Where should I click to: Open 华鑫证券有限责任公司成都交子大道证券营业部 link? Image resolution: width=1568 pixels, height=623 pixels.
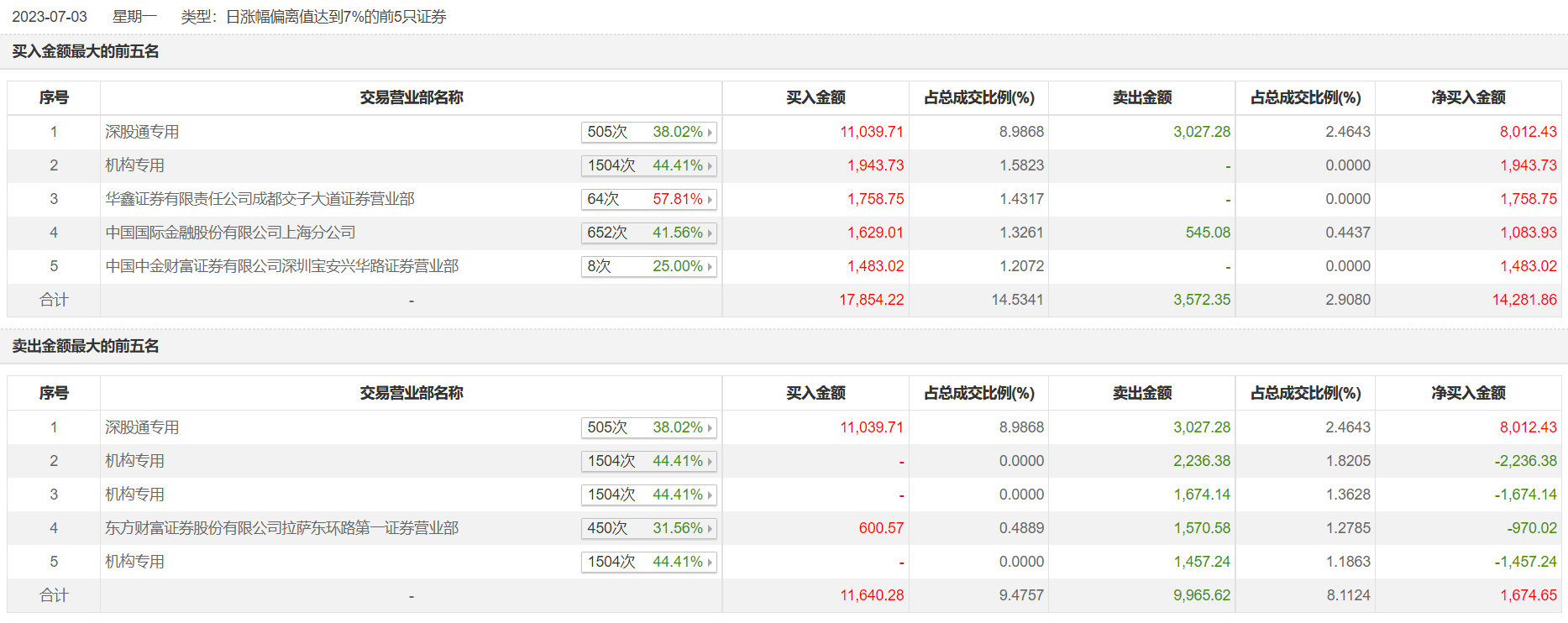point(260,199)
